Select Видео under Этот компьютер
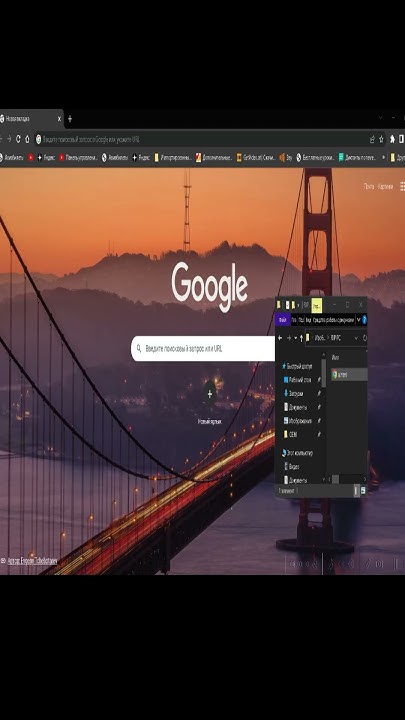This screenshot has width=405, height=720. 294,467
